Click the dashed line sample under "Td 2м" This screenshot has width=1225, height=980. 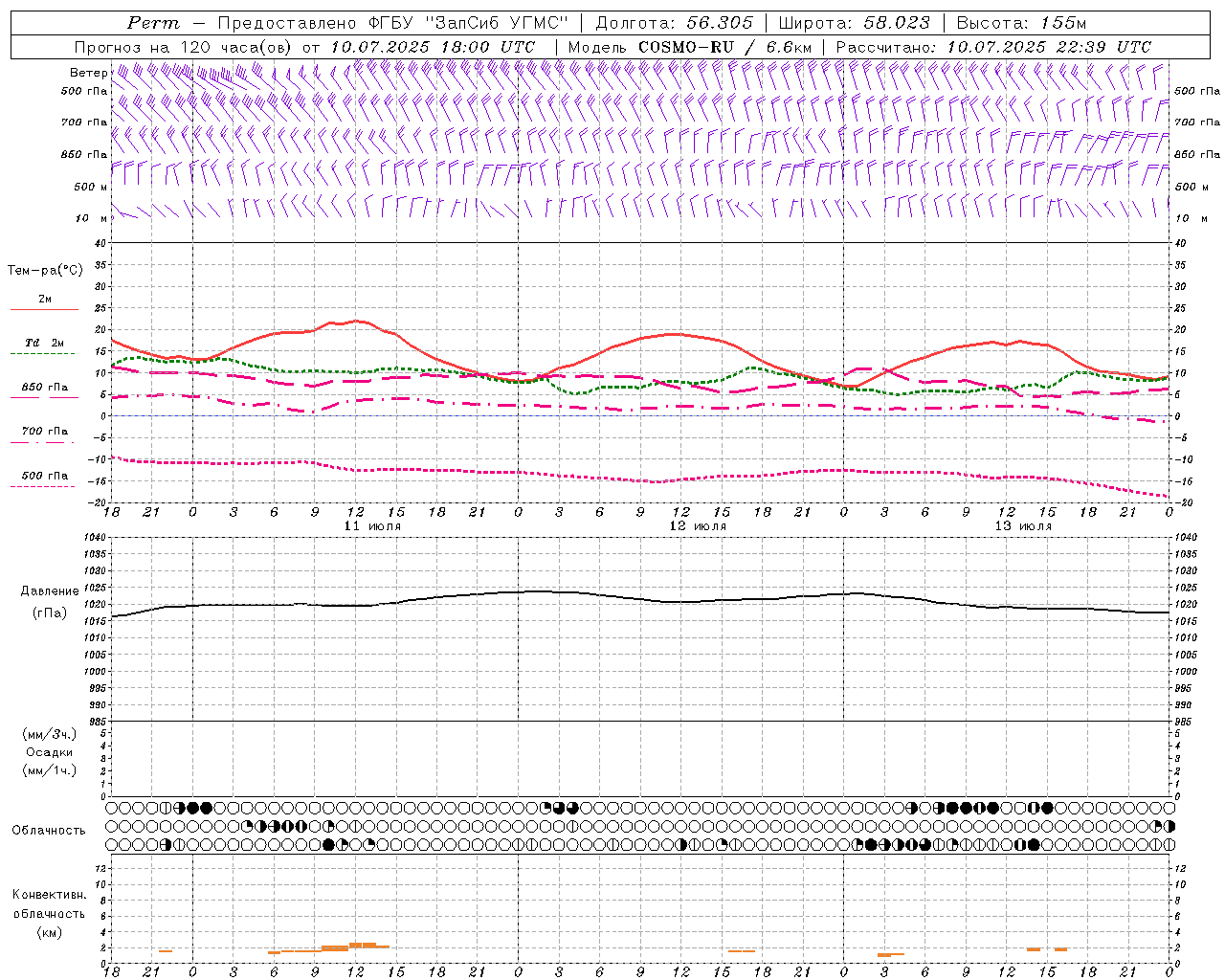click(42, 354)
